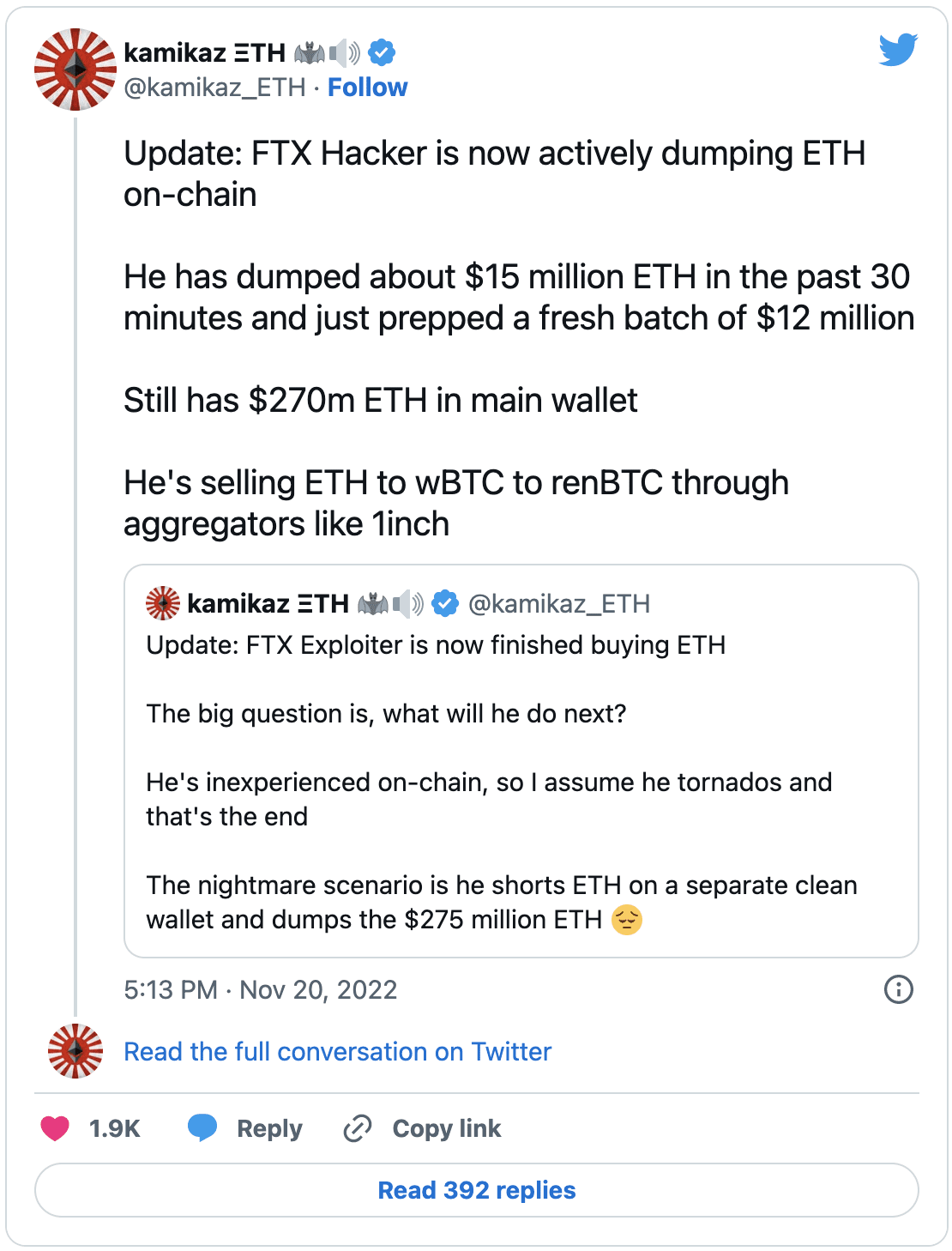Click Read 392 replies to expand conversation
The image size is (952, 1251).
pyautogui.click(x=475, y=1190)
